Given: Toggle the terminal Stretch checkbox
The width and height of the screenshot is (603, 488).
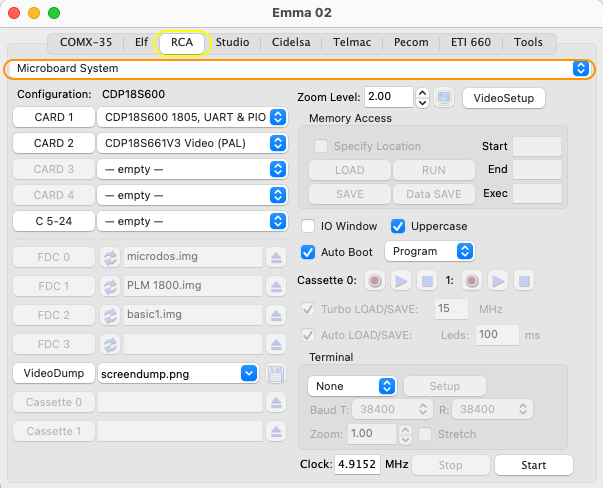Looking at the screenshot, I should click(x=425, y=434).
